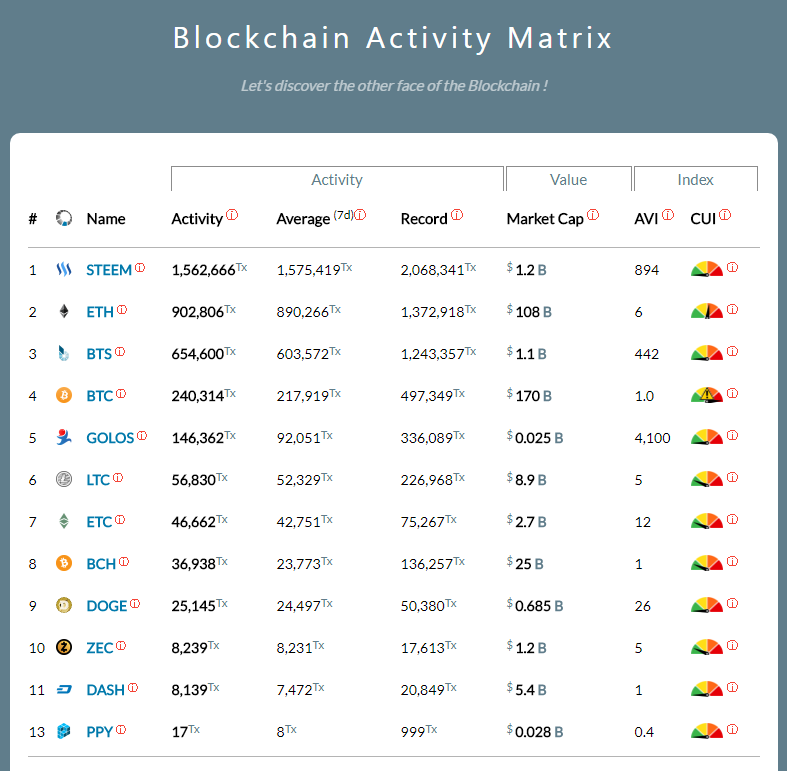Click ZEC activity value 8,239

coord(189,648)
